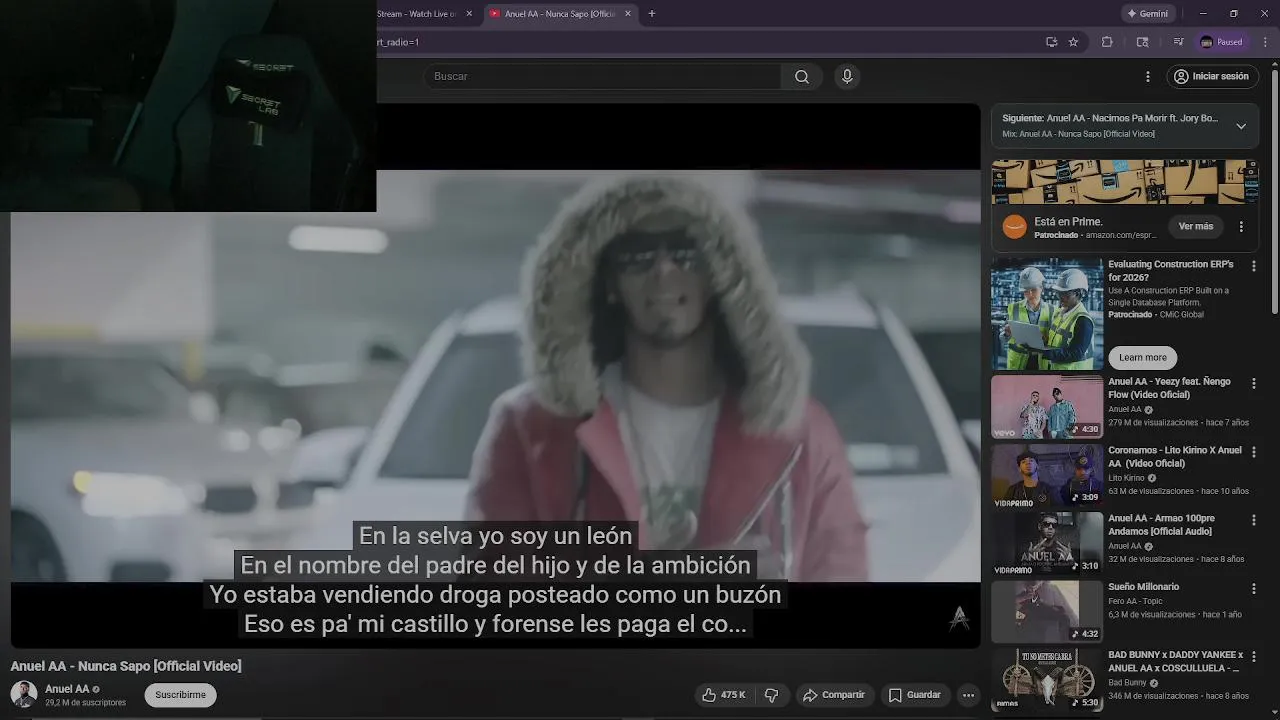Click the YouTube search magnifier button

coord(802,77)
